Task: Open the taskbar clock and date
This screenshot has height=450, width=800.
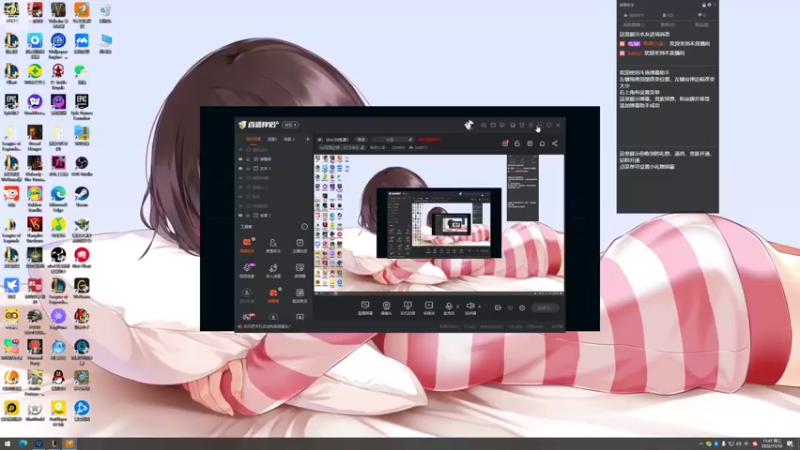Action: 771,444
